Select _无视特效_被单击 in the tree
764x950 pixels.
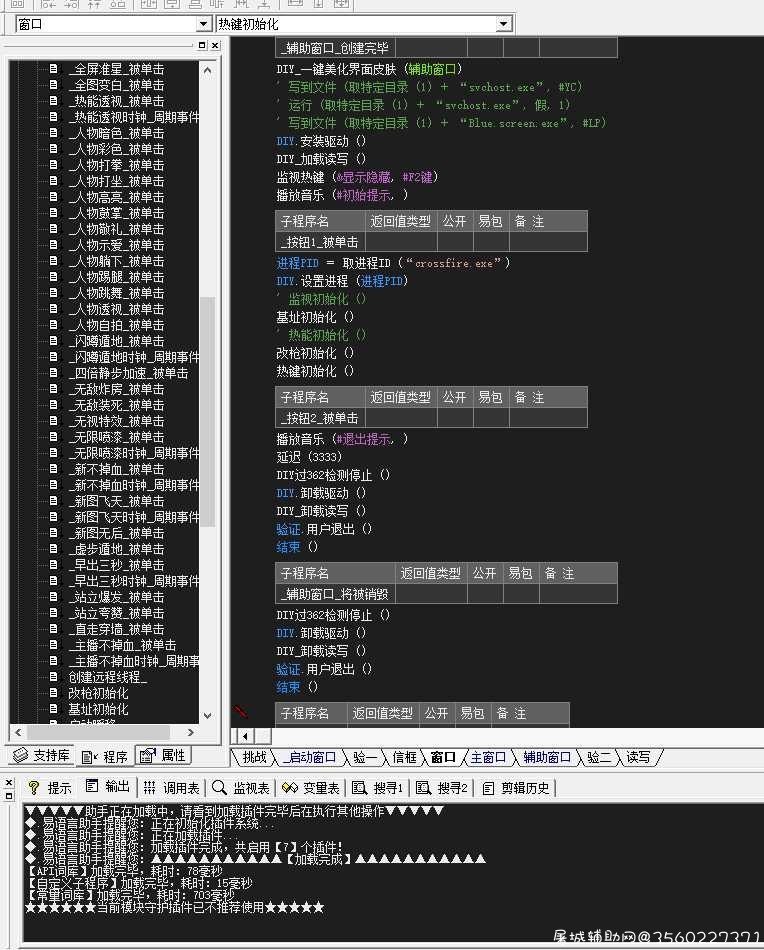tap(116, 421)
